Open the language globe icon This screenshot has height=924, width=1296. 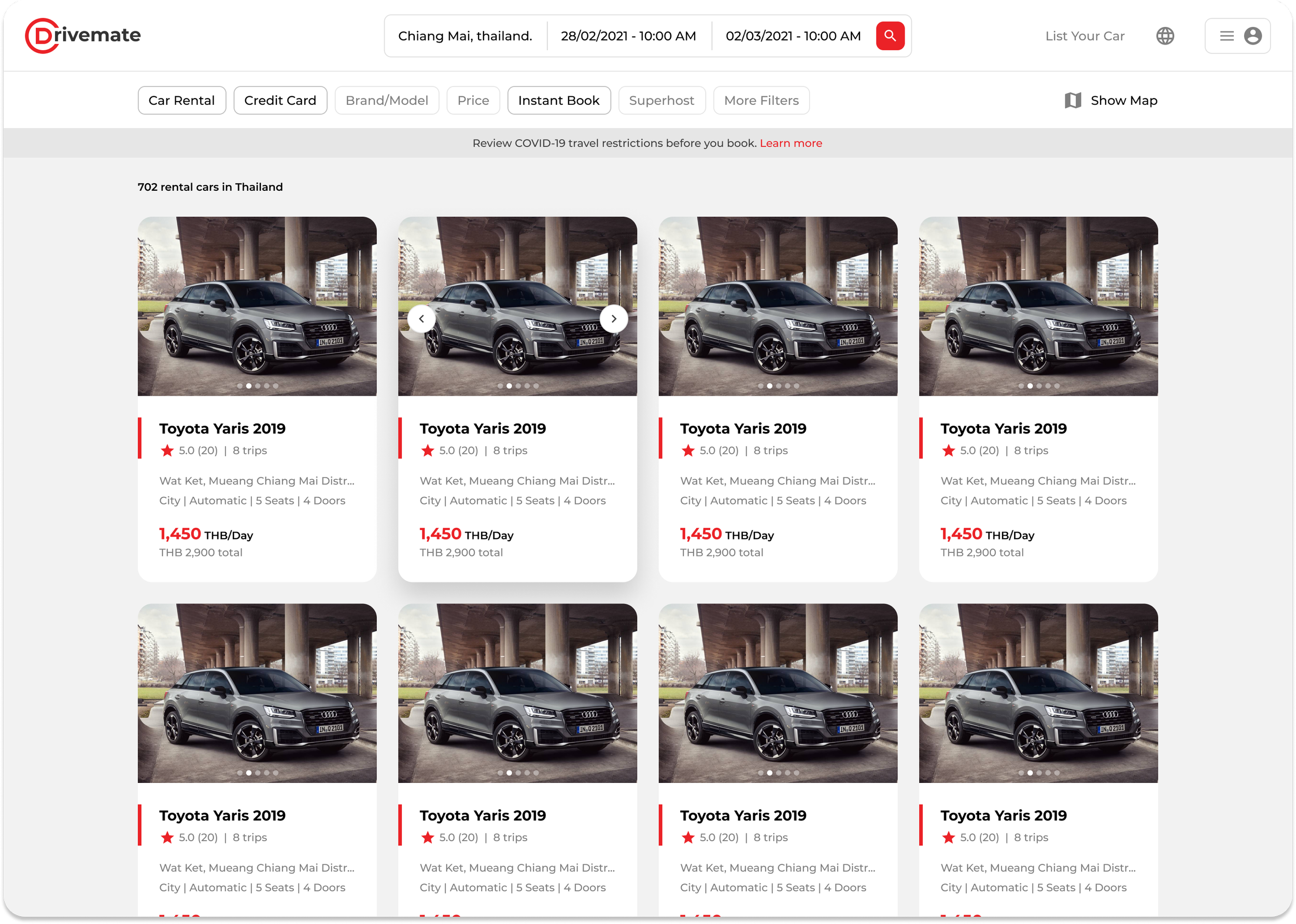[x=1165, y=36]
